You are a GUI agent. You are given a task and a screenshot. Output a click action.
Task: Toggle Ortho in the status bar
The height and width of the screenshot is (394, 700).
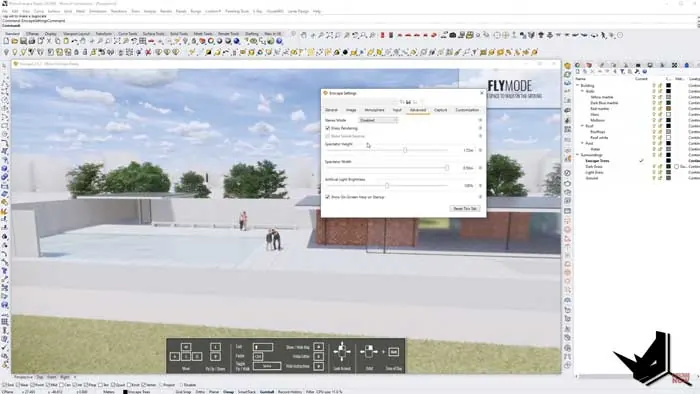point(200,392)
